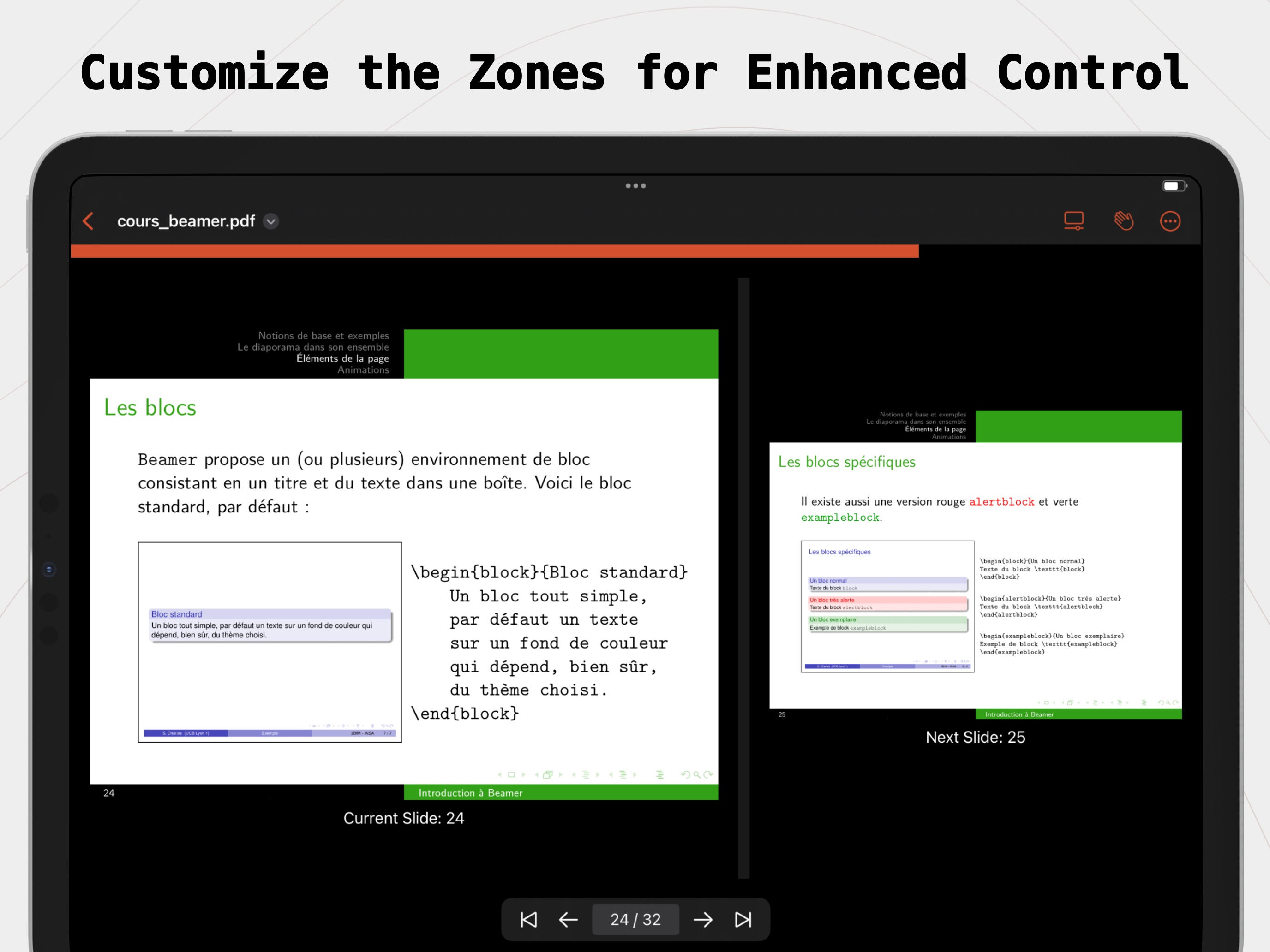Click the battery status indicator
1270x952 pixels.
coord(1174,186)
